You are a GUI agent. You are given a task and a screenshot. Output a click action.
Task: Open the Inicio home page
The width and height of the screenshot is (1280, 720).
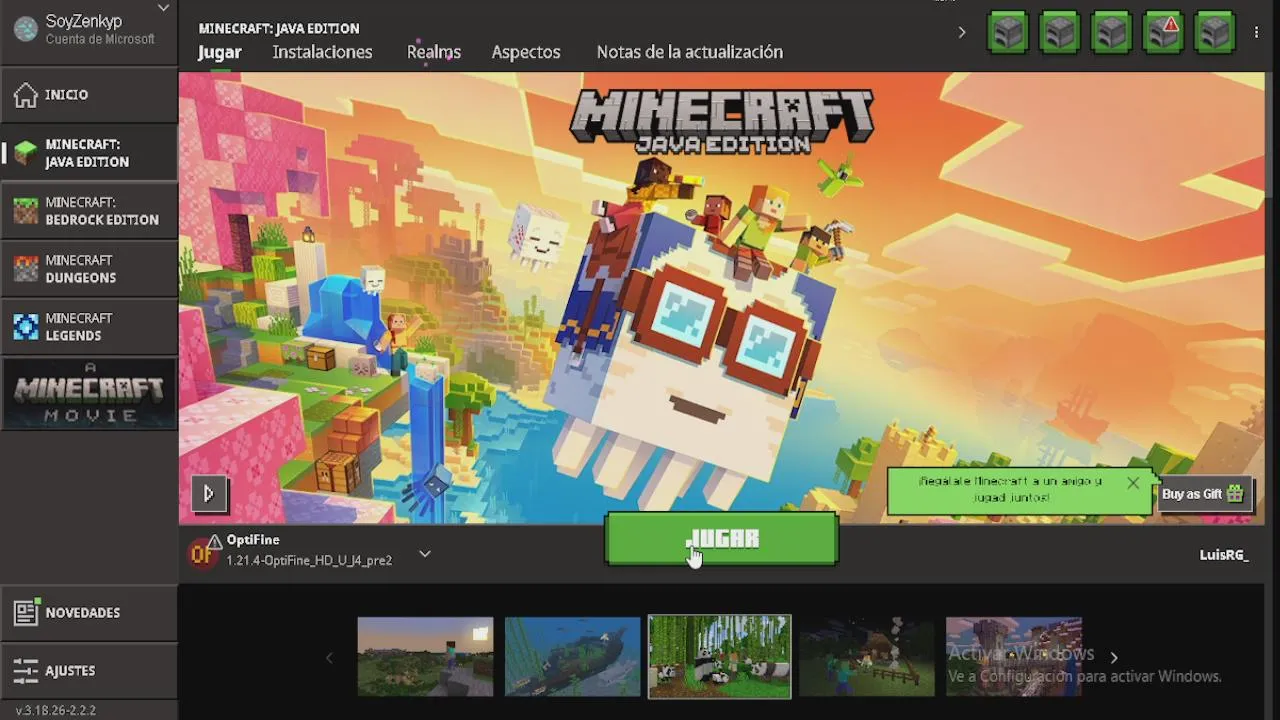coord(89,95)
